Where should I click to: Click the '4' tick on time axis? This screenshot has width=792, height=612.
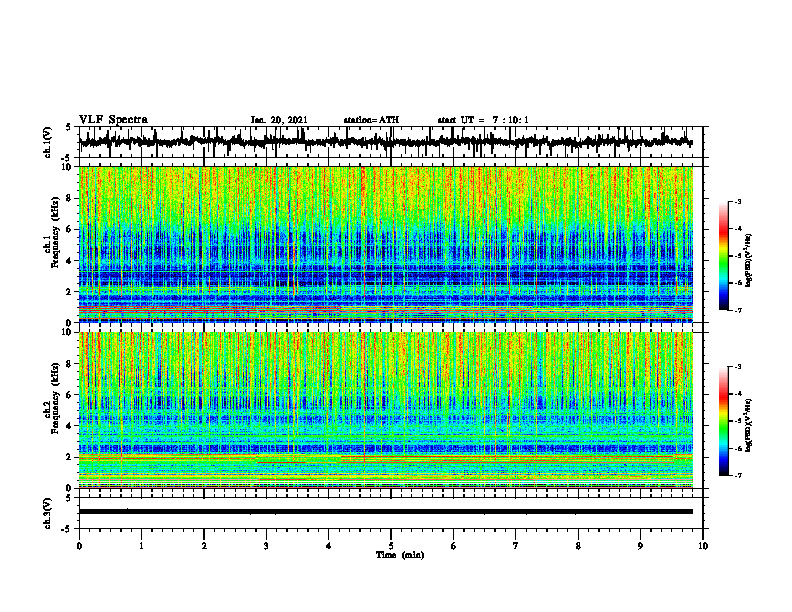click(x=328, y=546)
